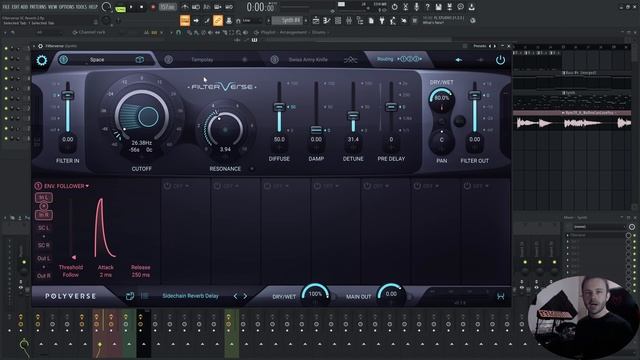The height and width of the screenshot is (360, 640).
Task: Open the Filterverse settings gear
Action: coord(42,60)
